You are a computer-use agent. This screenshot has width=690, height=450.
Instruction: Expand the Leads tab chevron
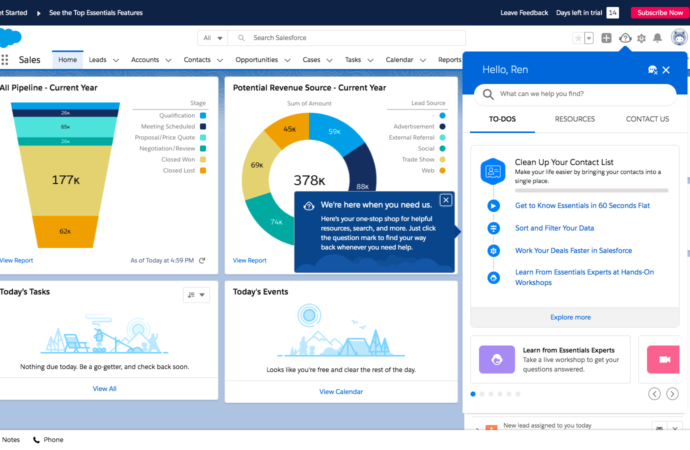pos(116,60)
